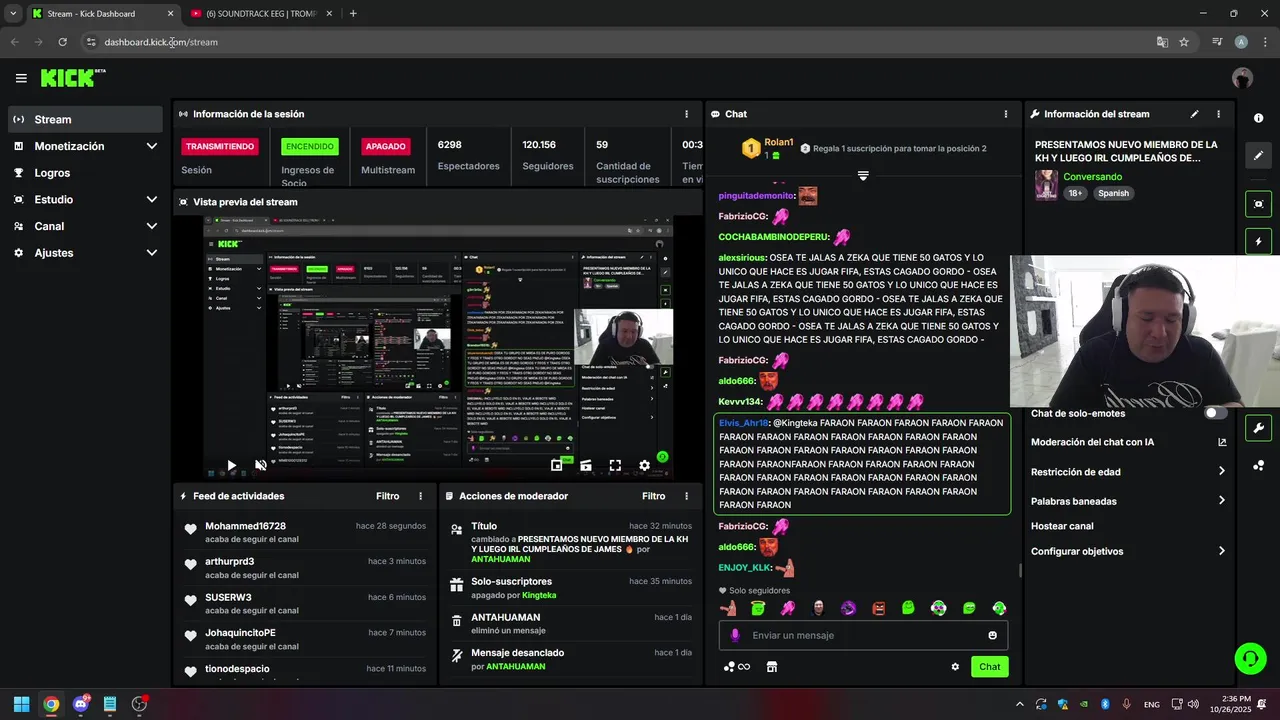Edit stream info with pencil icon

click(1194, 114)
